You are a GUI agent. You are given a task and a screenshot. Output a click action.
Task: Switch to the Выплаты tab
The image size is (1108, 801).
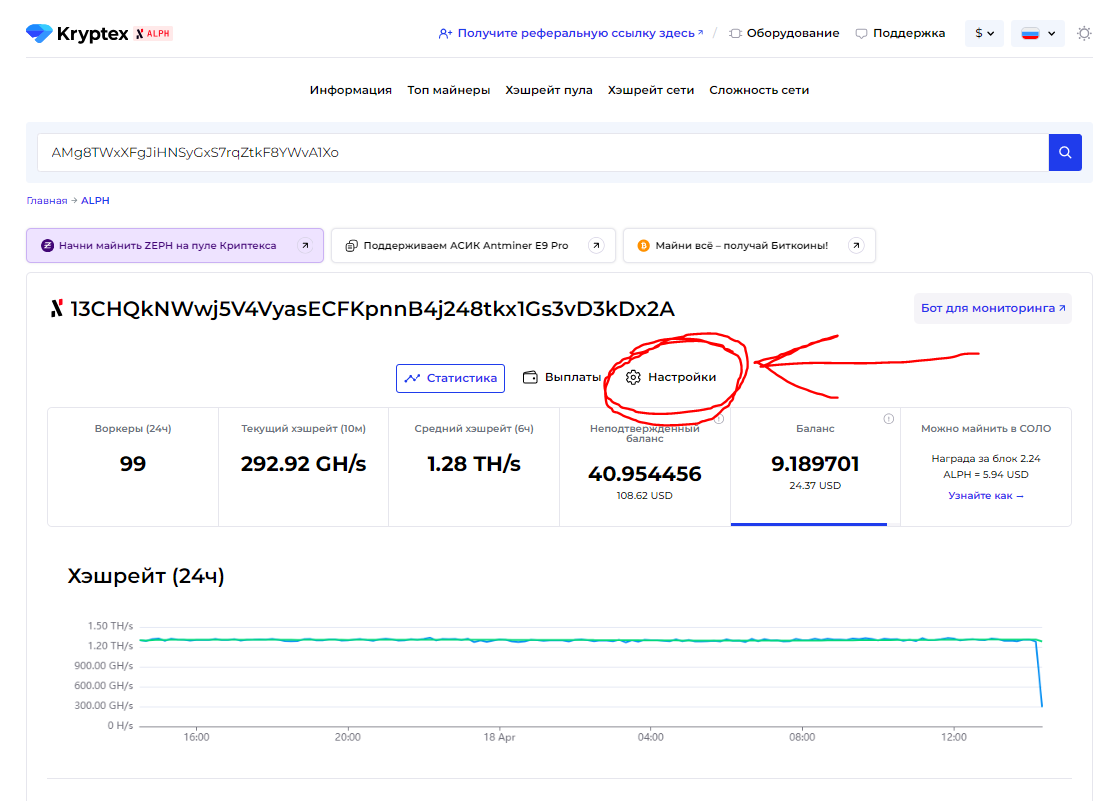tap(562, 377)
